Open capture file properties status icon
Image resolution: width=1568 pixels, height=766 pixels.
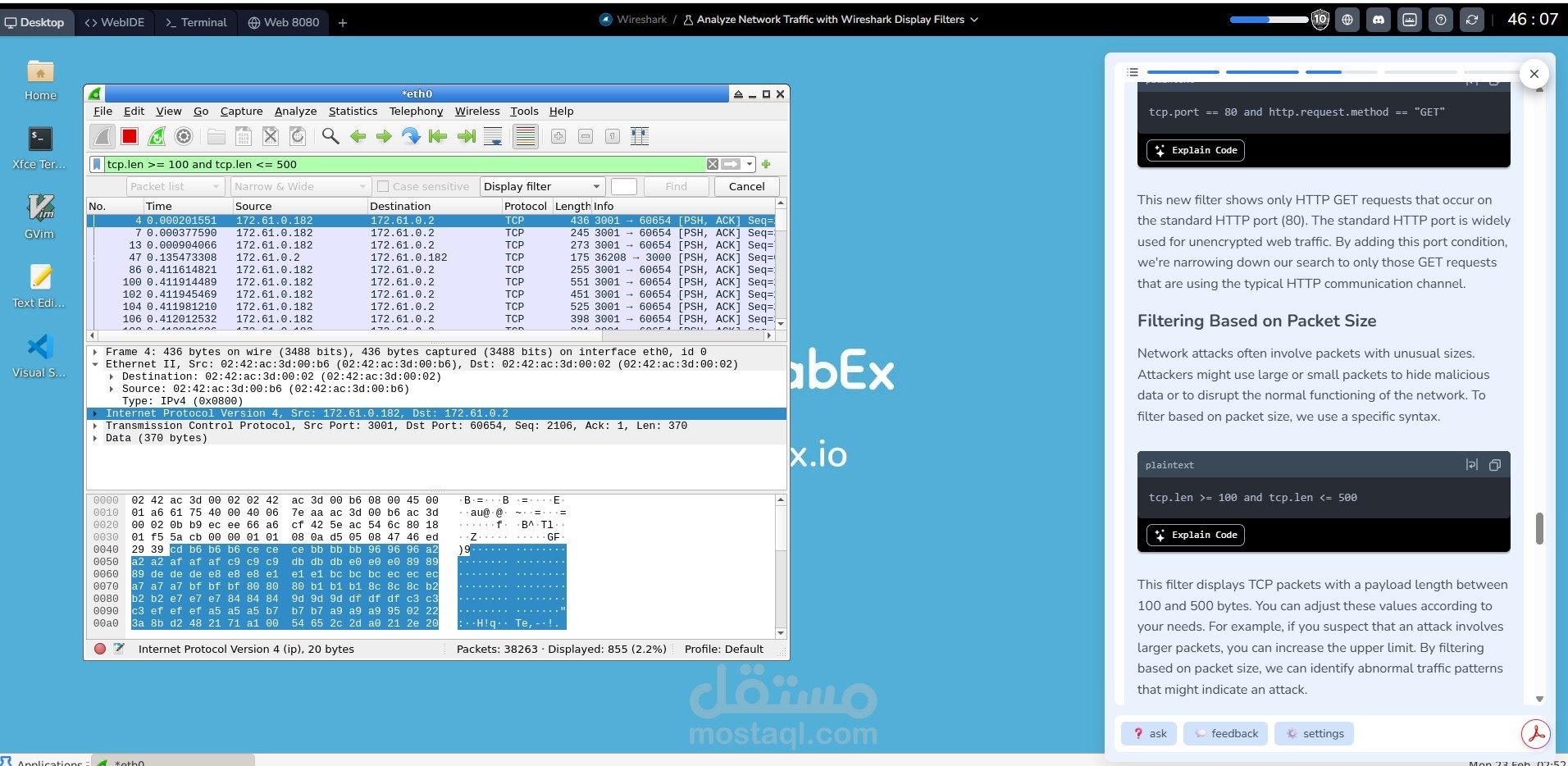coord(119,649)
